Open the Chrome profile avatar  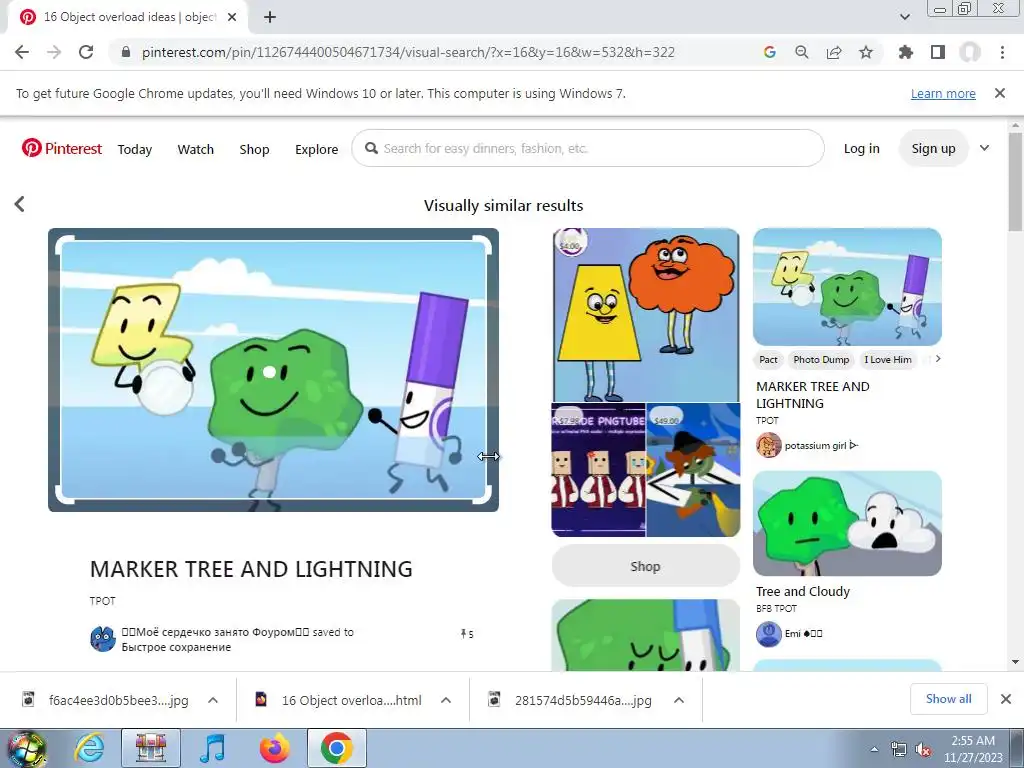(x=970, y=52)
